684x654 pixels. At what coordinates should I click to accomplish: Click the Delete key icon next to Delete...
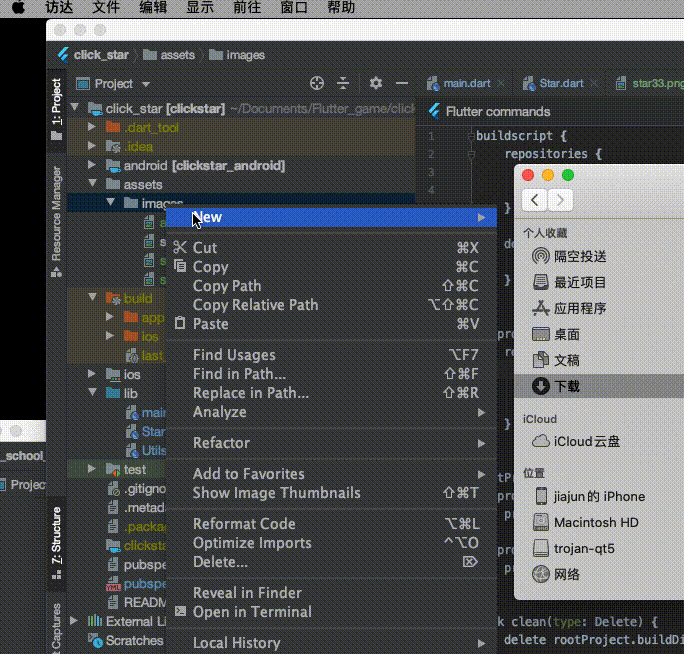[470, 562]
